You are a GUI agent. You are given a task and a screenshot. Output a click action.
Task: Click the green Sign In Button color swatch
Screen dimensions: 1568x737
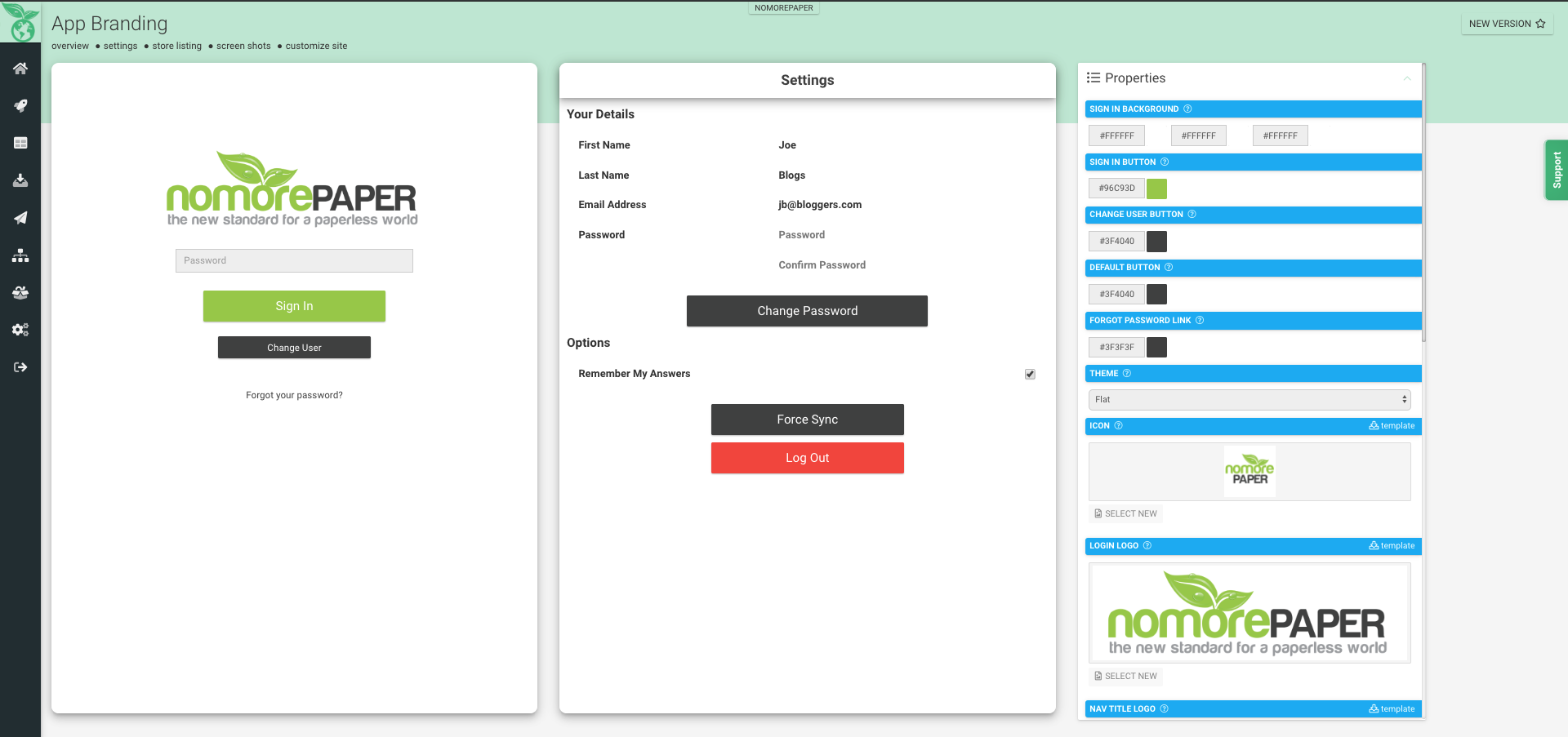pyautogui.click(x=1156, y=189)
